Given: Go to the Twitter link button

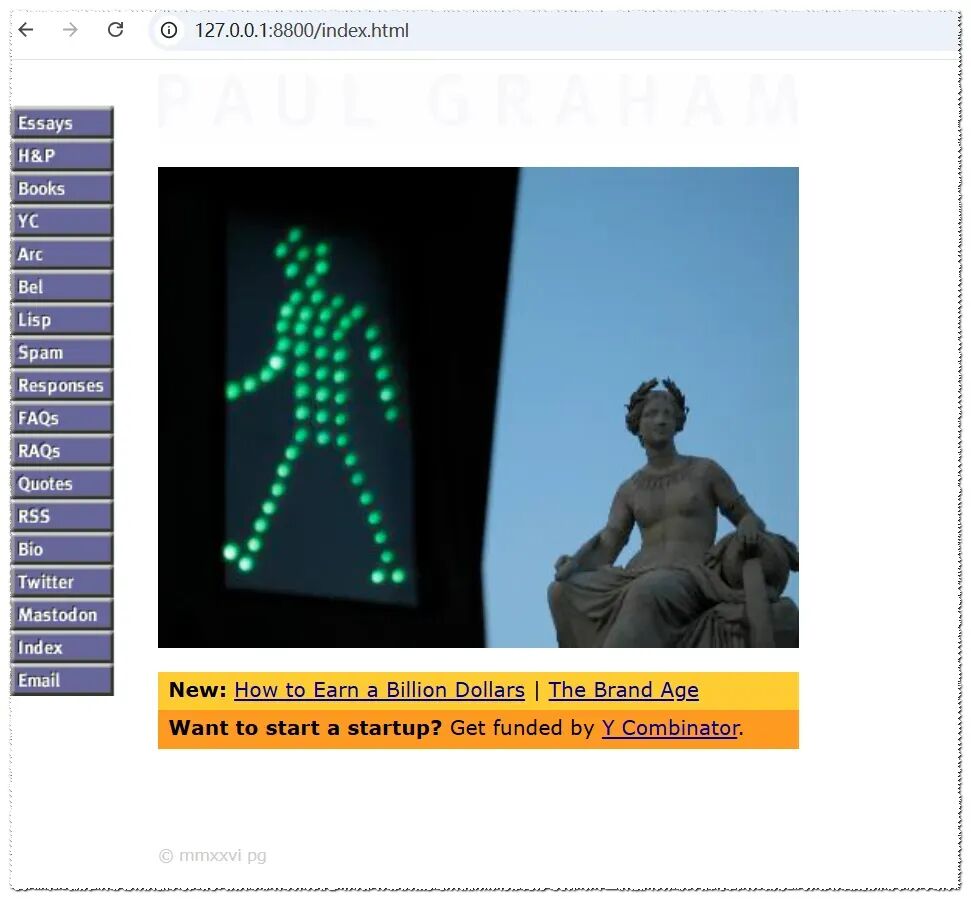Looking at the screenshot, I should [x=62, y=582].
